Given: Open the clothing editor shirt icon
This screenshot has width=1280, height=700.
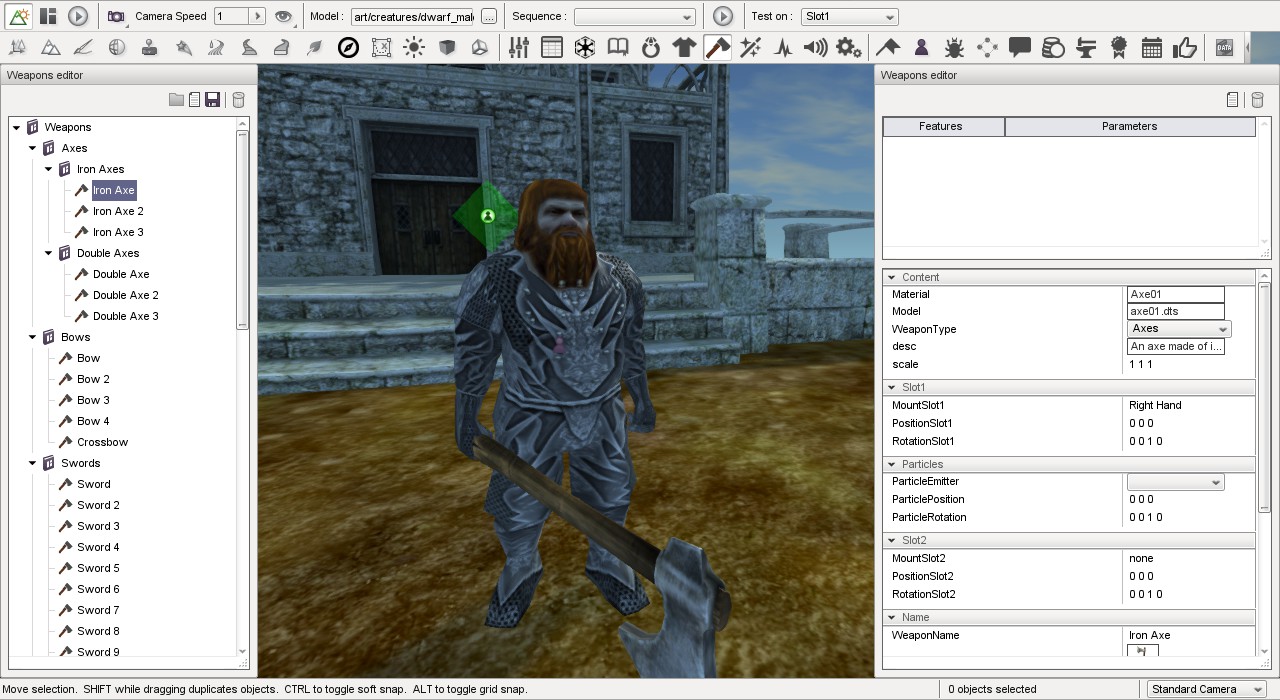Looking at the screenshot, I should pos(684,47).
